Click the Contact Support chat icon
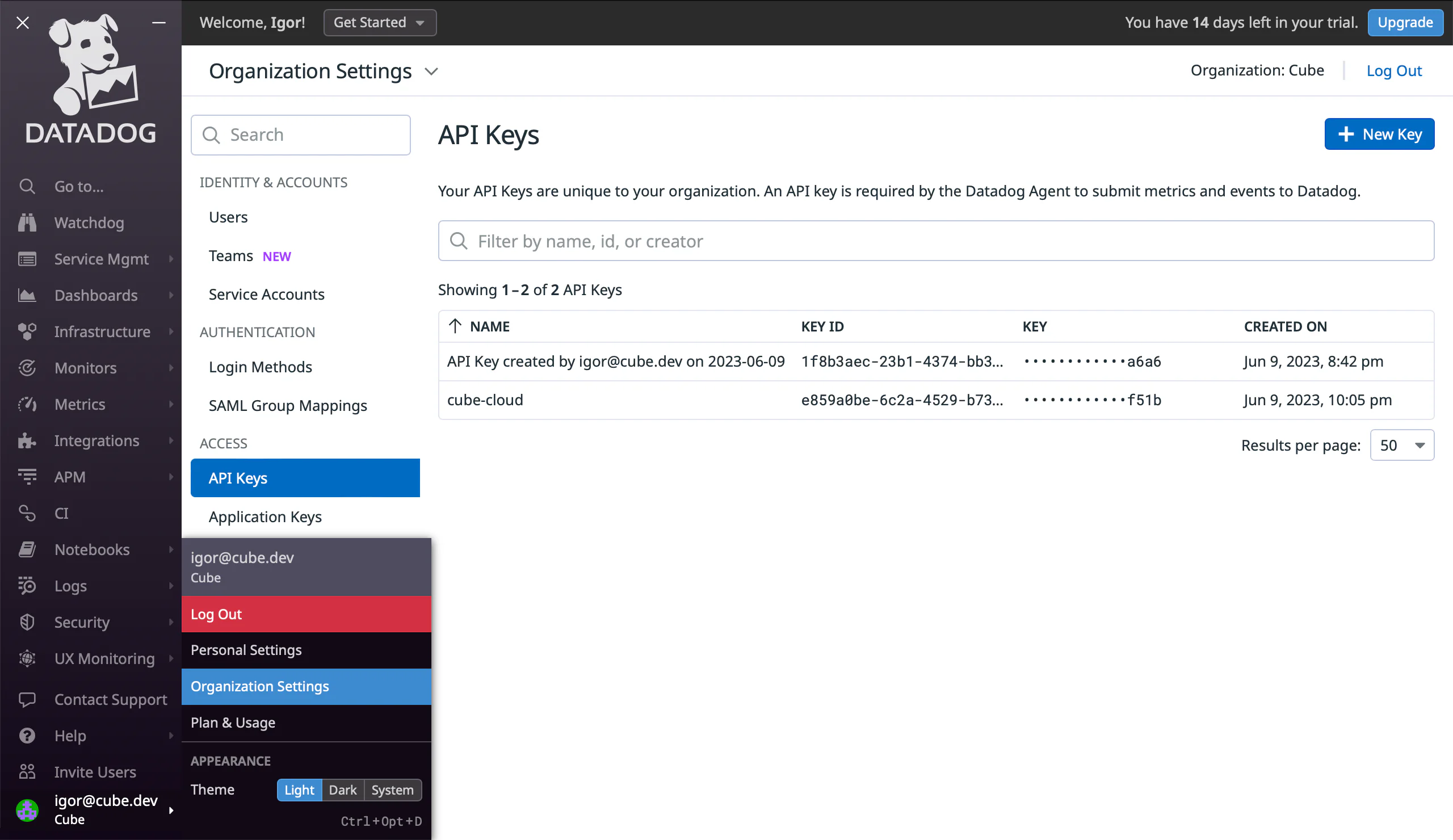1453x840 pixels. 27,699
